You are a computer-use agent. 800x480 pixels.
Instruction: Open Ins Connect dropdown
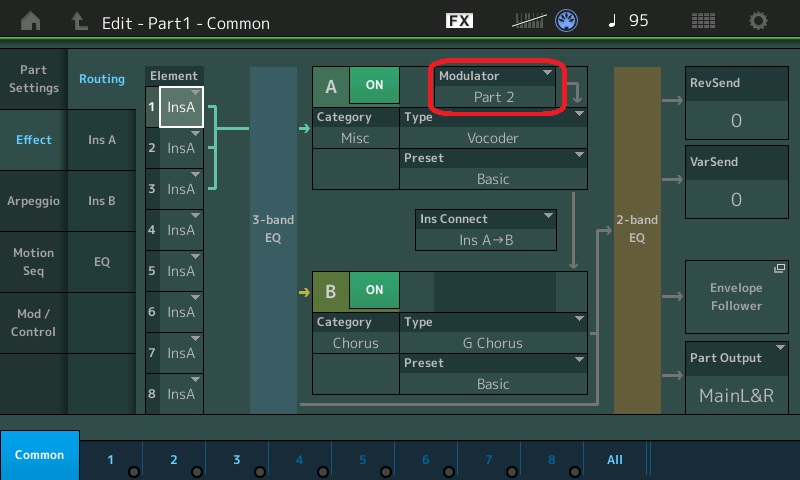(x=486, y=229)
